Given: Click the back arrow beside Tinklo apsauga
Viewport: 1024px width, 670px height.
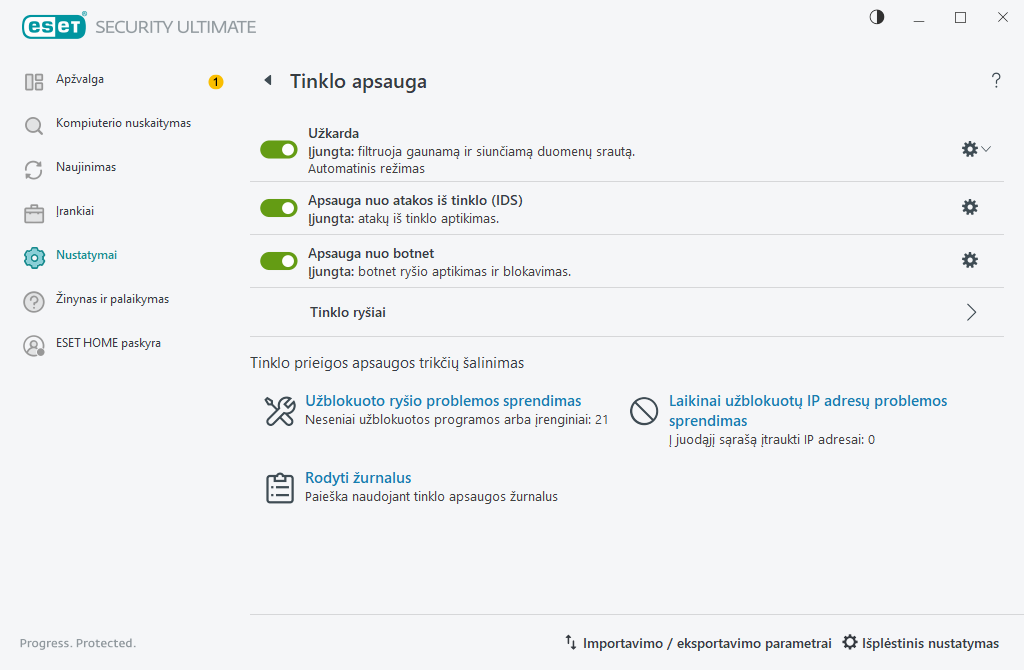Looking at the screenshot, I should point(268,80).
